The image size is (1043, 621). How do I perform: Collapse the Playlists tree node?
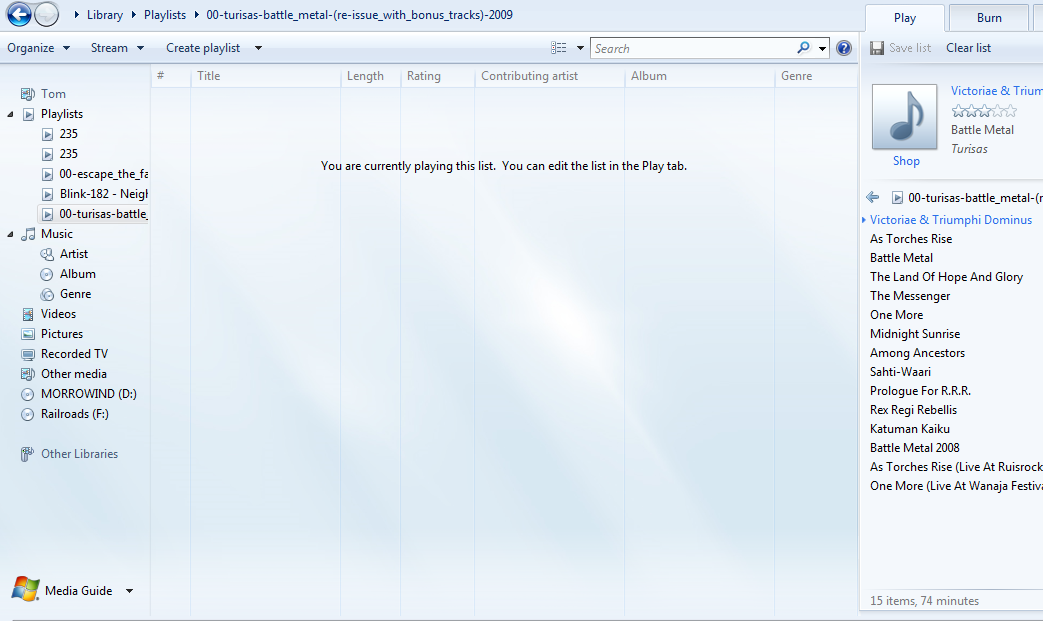(10, 114)
